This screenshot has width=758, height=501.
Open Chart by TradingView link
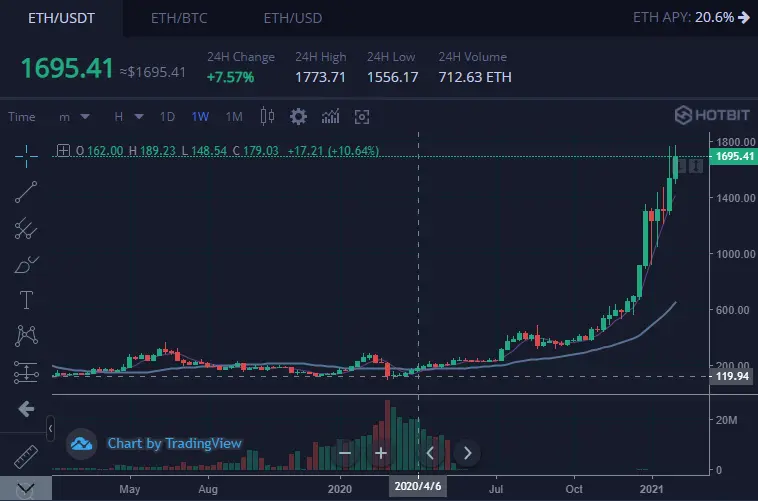175,443
